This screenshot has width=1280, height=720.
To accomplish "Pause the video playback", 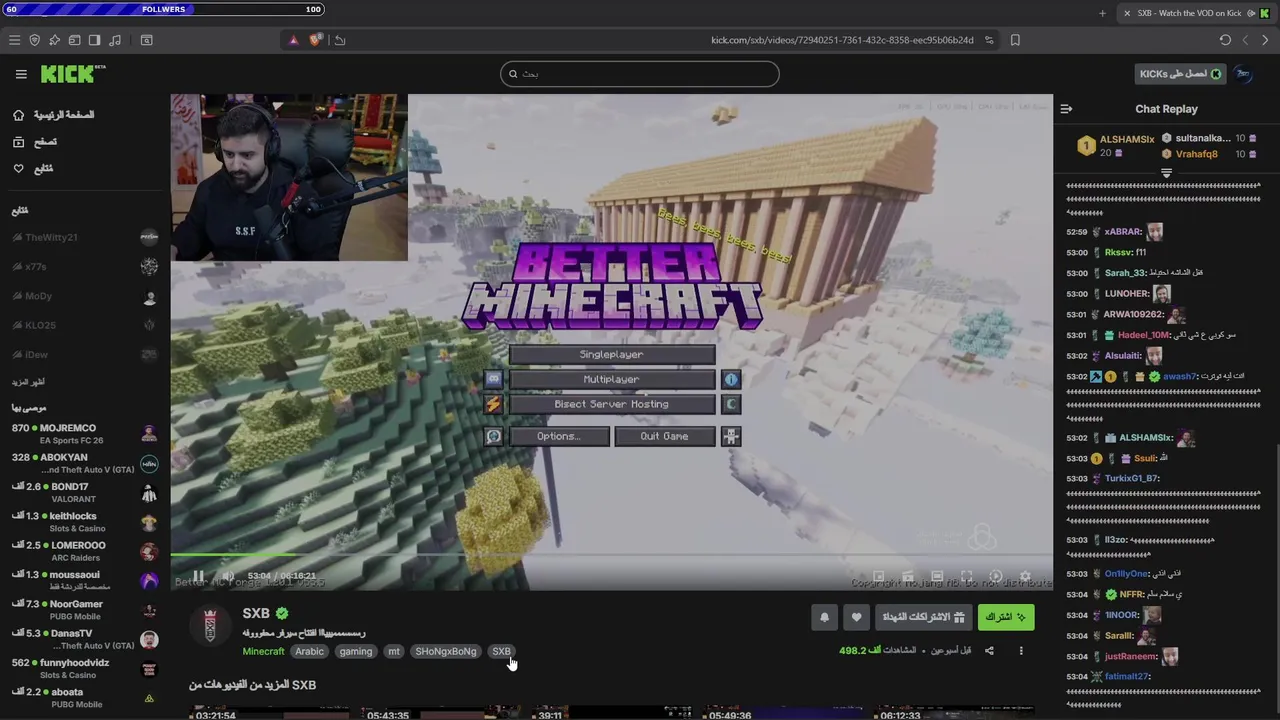I will coord(198,576).
